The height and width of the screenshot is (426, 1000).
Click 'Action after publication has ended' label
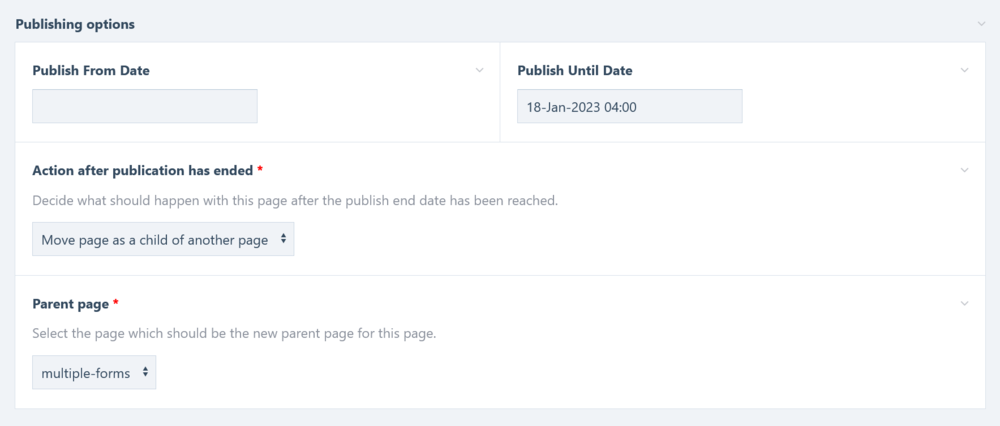pyautogui.click(x=142, y=170)
